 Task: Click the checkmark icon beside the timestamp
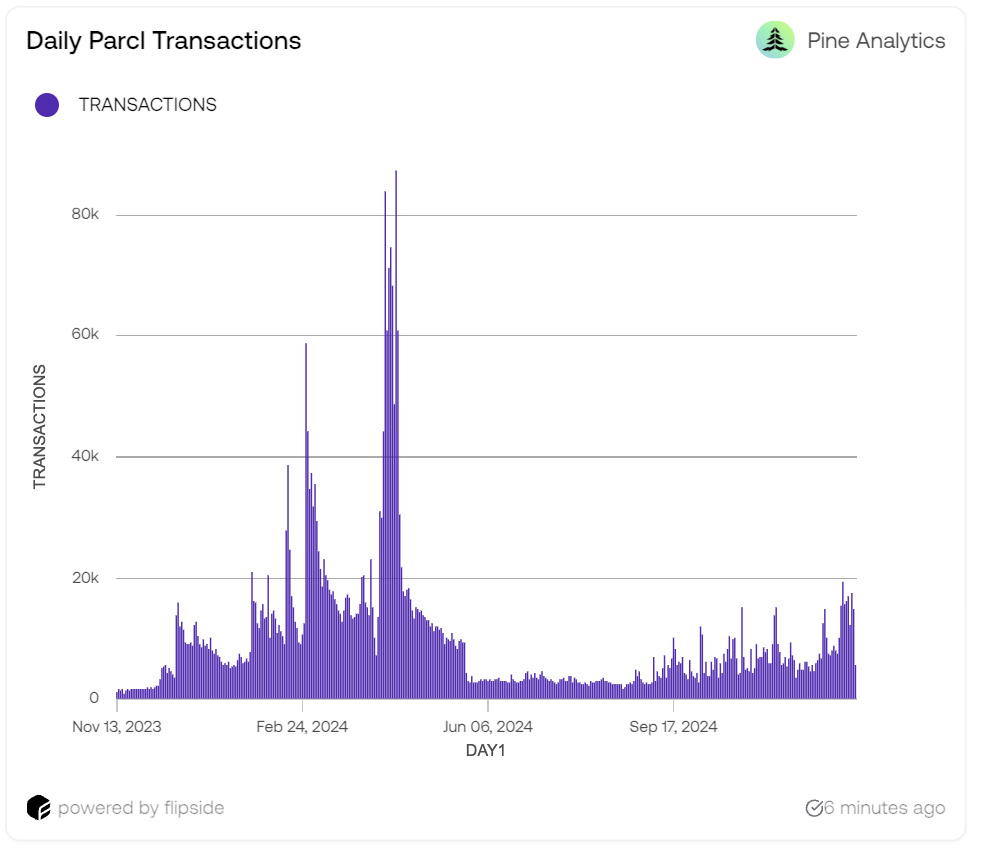(x=814, y=807)
